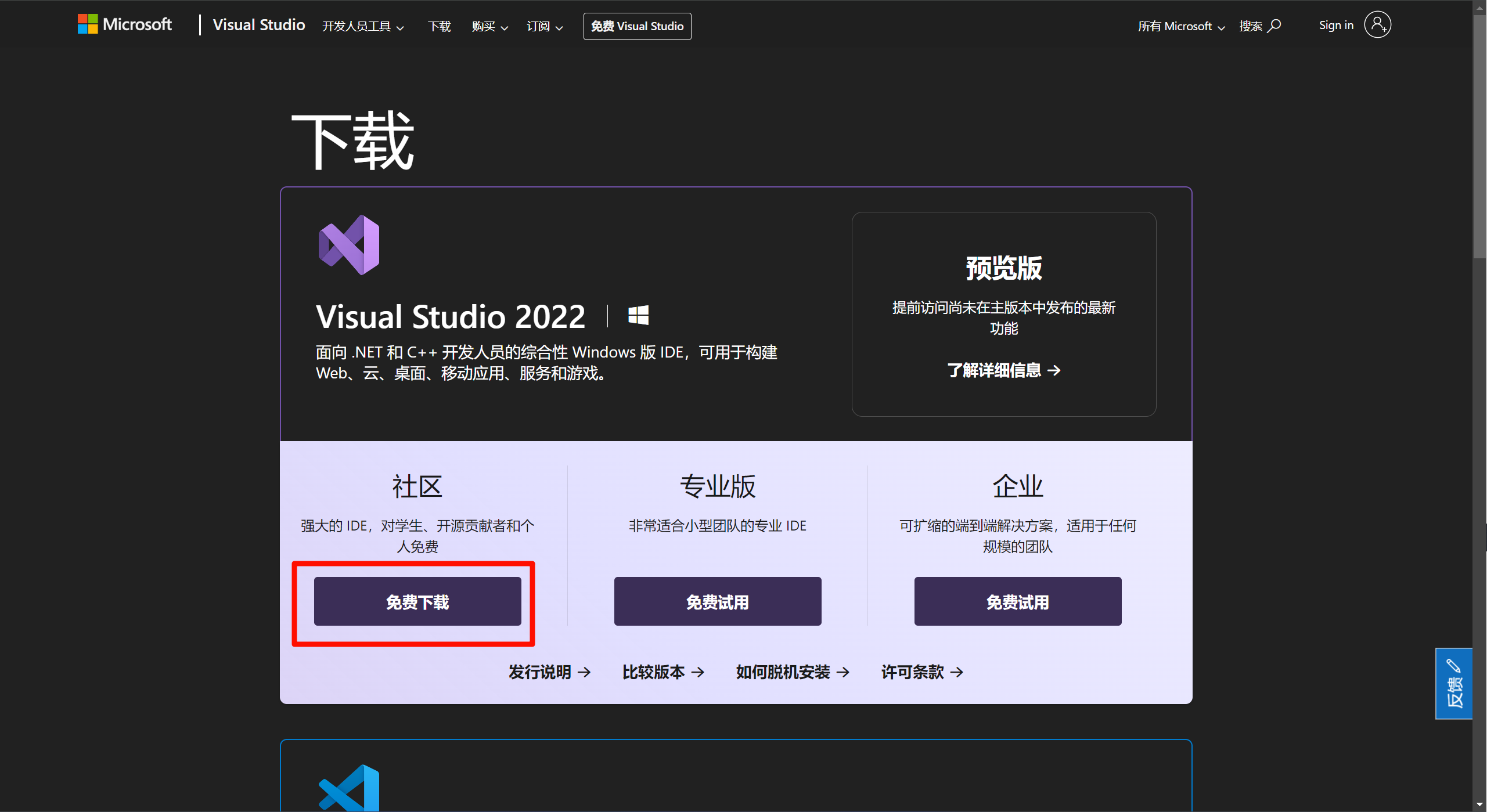Viewport: 1487px width, 812px height.
Task: Click the Microsoft logo
Action: 125,24
